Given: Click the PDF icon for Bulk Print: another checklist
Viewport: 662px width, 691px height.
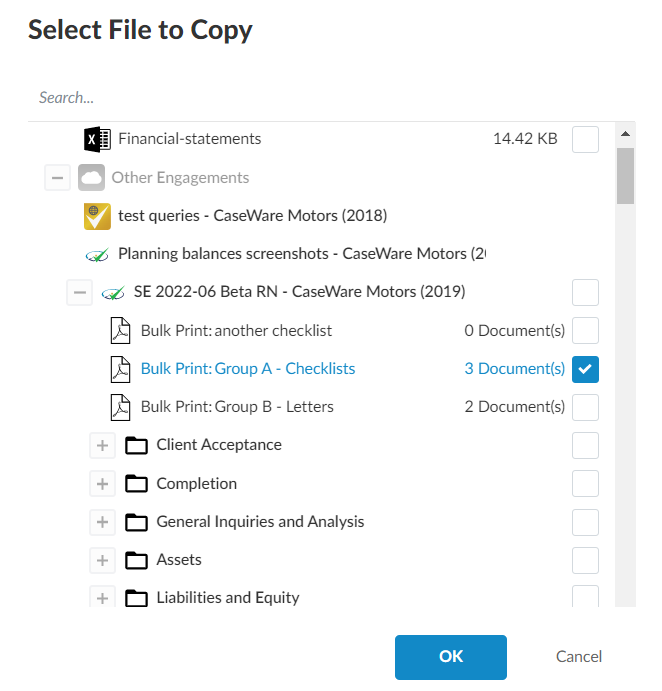Looking at the screenshot, I should coord(120,331).
